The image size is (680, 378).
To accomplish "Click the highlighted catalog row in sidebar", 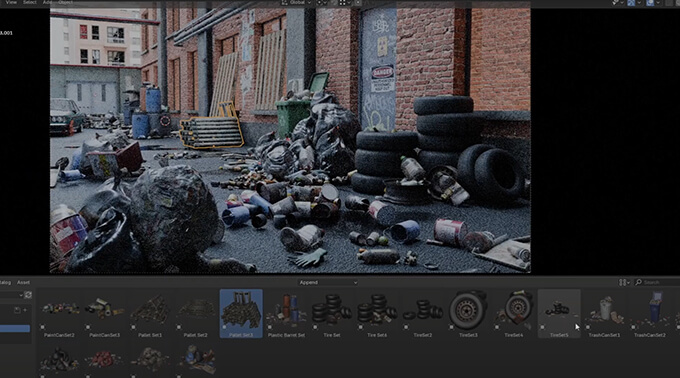I will [x=15, y=329].
